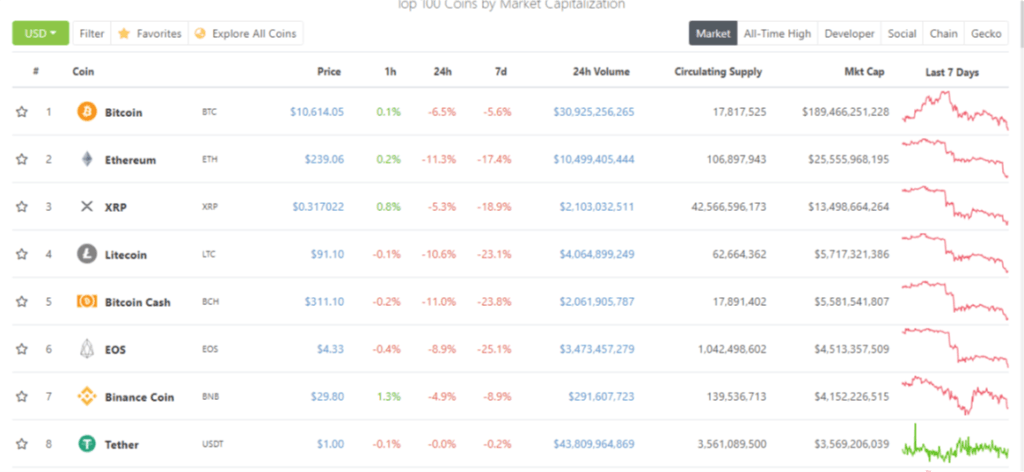The image size is (1024, 472).
Task: Click the Last 7 Days column header
Action: pyautogui.click(x=952, y=72)
